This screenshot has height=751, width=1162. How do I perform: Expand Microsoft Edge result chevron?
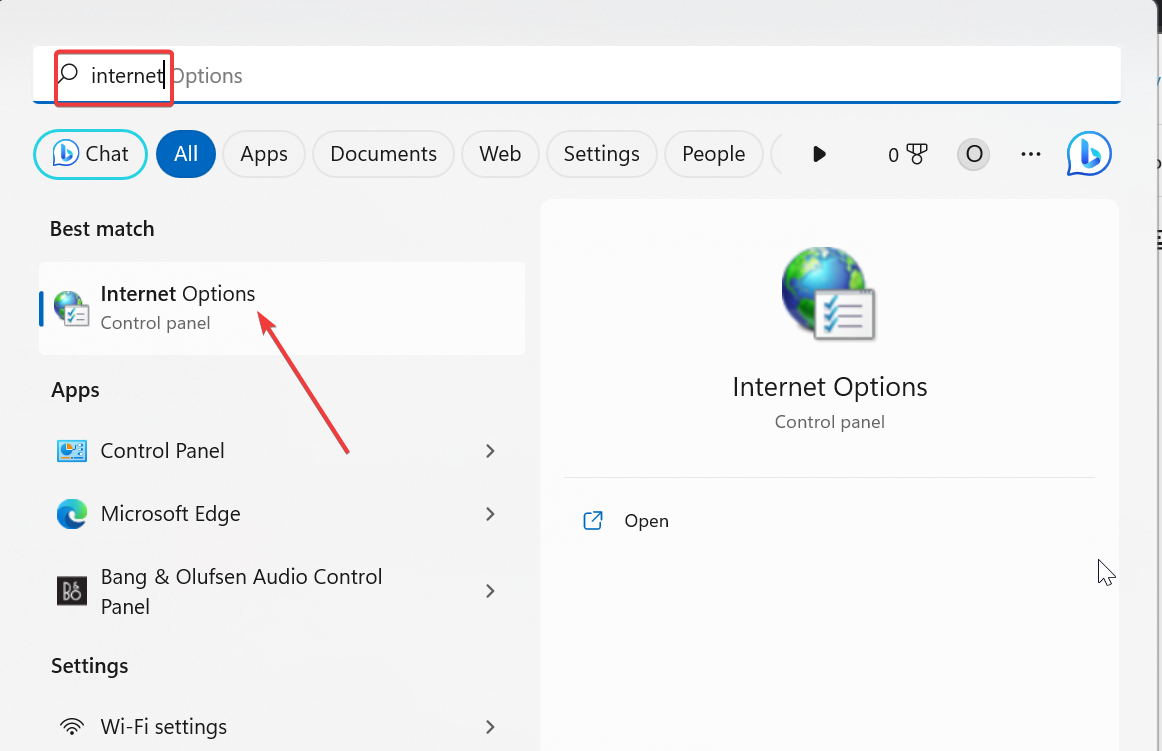[x=490, y=514]
